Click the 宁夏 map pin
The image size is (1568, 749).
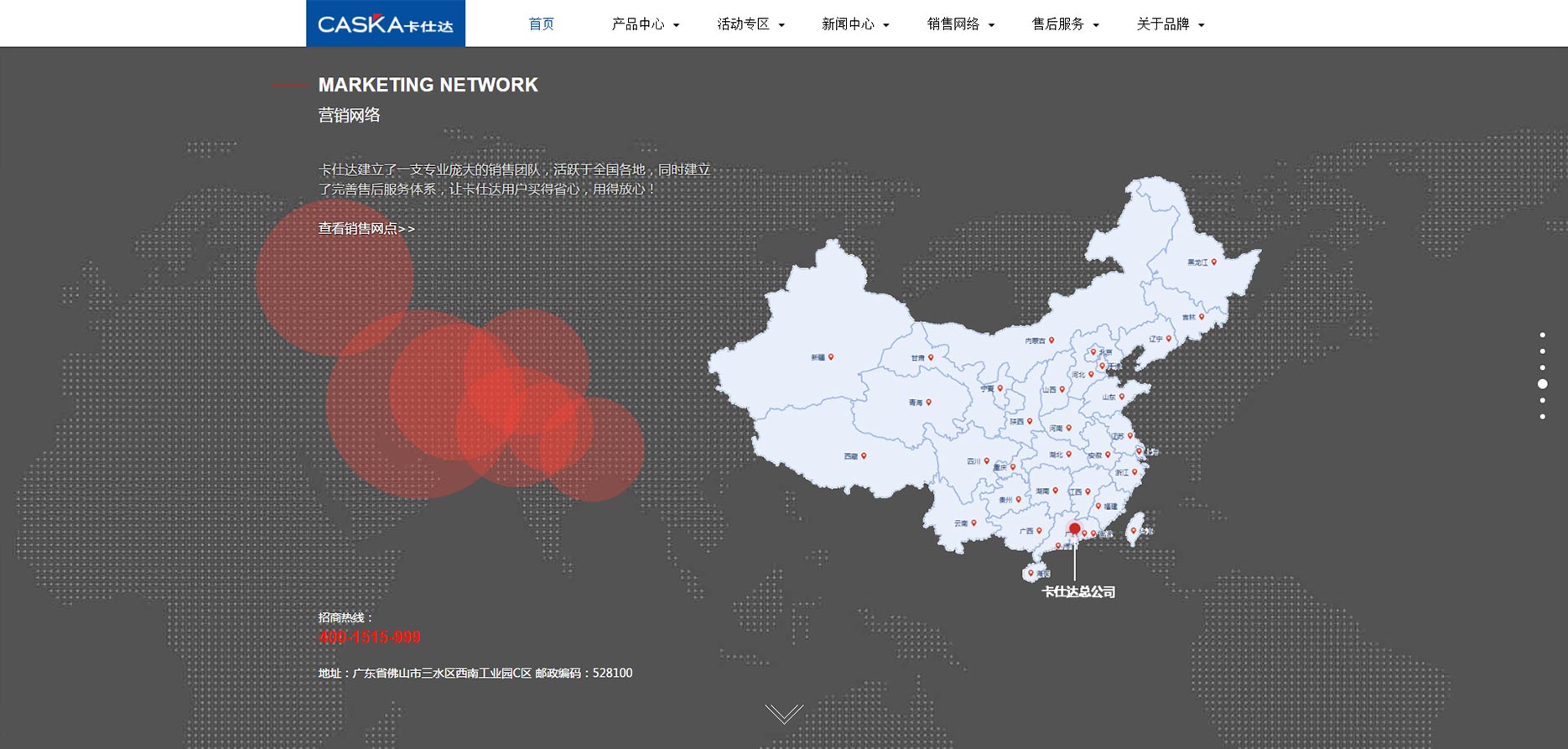(999, 388)
